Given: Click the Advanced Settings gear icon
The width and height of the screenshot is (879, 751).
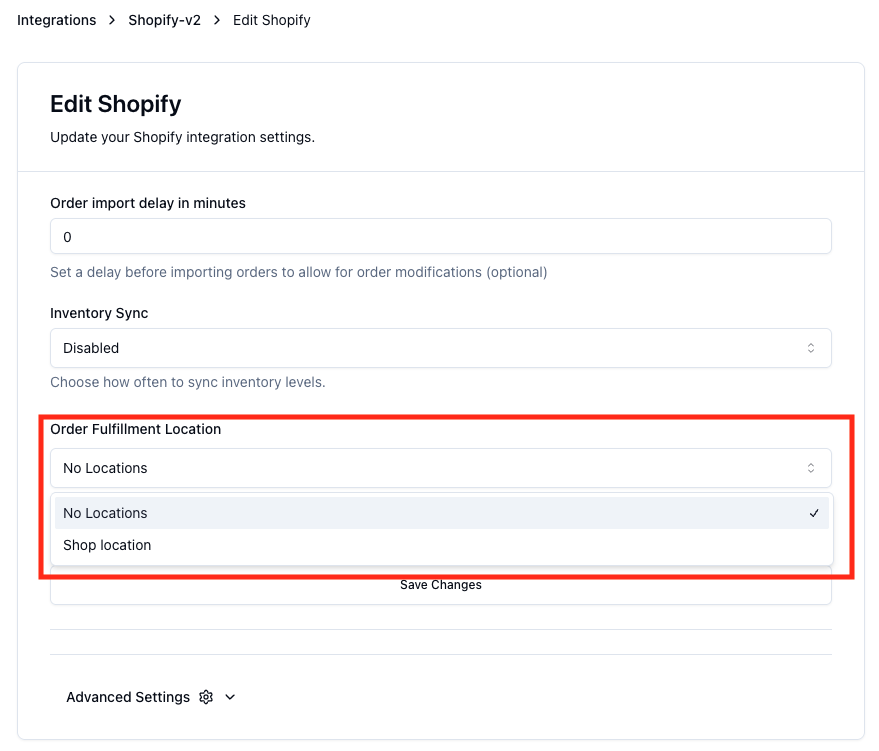Looking at the screenshot, I should [x=205, y=697].
